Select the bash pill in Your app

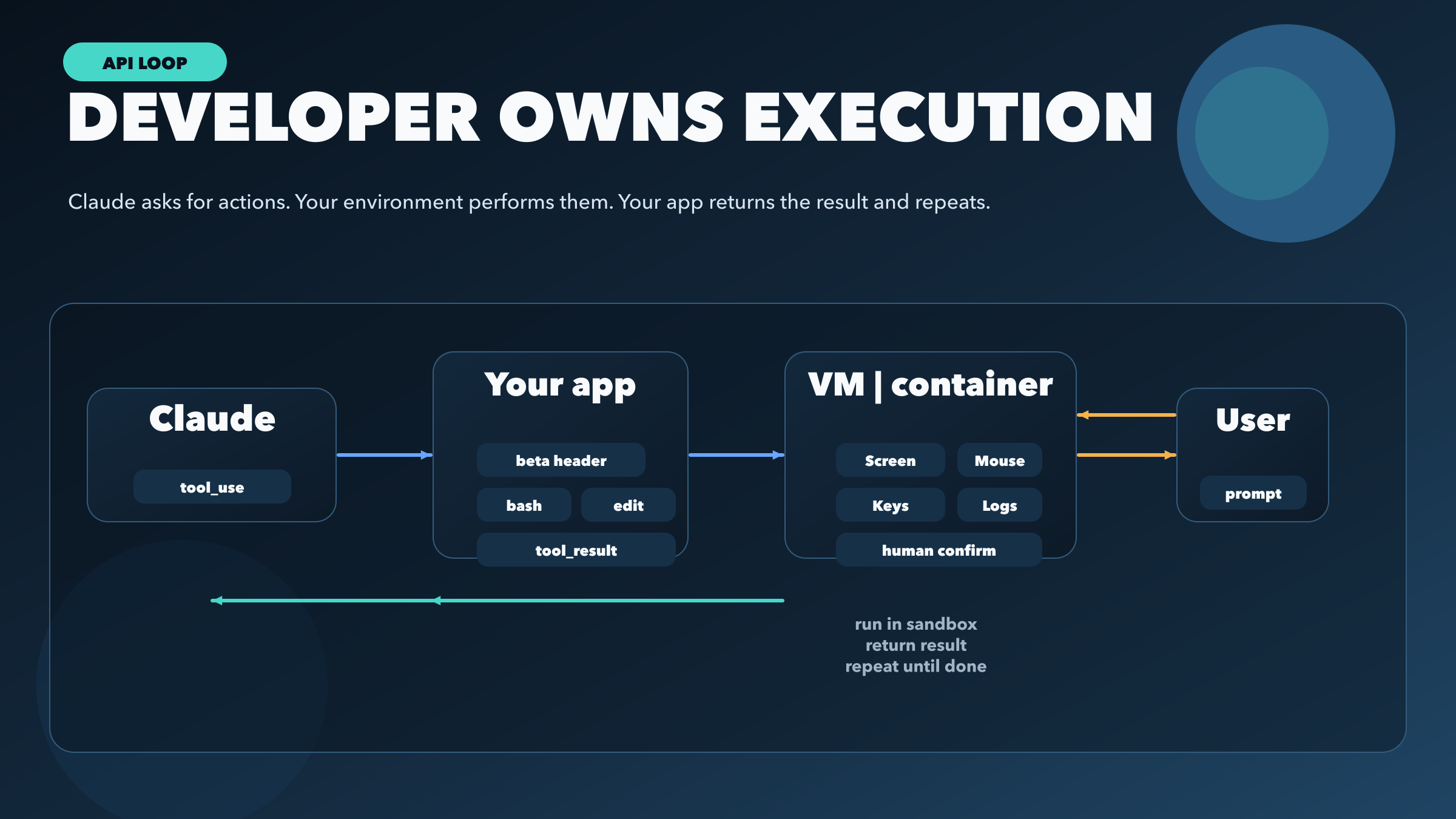[x=524, y=505]
